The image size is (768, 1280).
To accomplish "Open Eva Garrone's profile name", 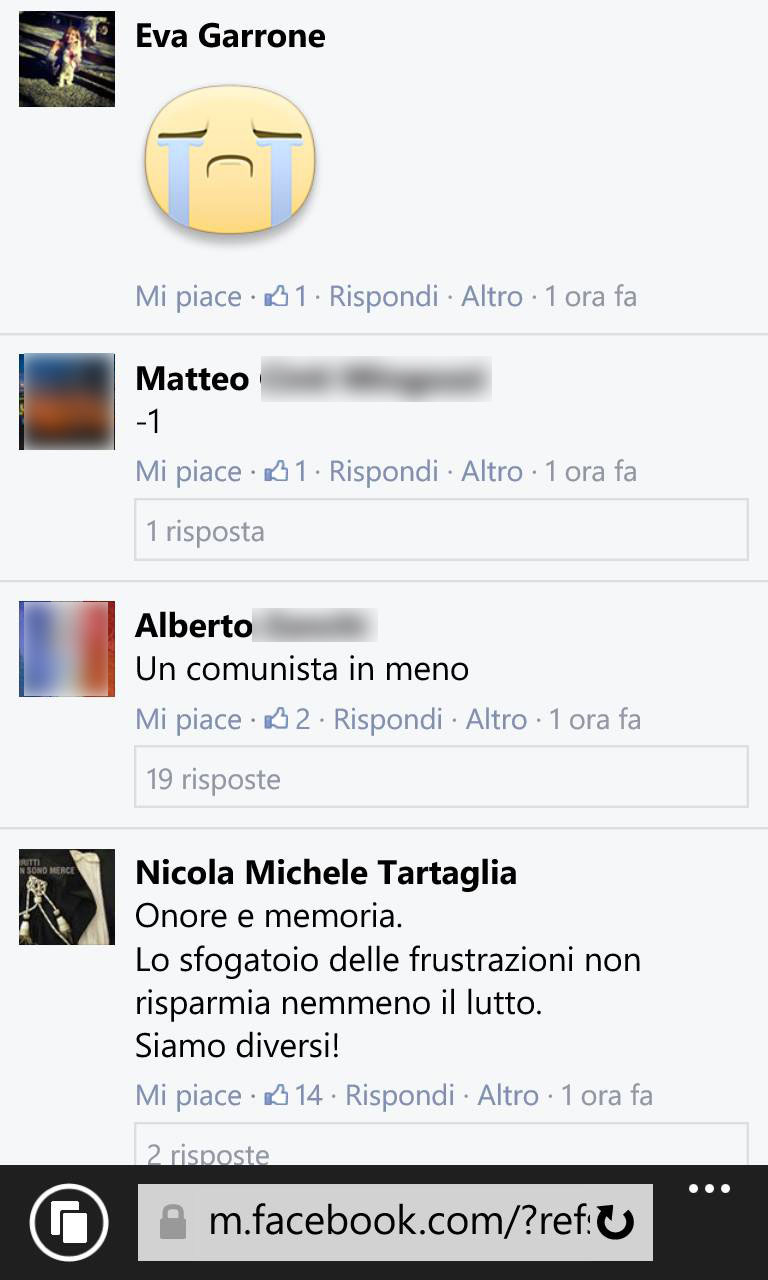I will [230, 36].
